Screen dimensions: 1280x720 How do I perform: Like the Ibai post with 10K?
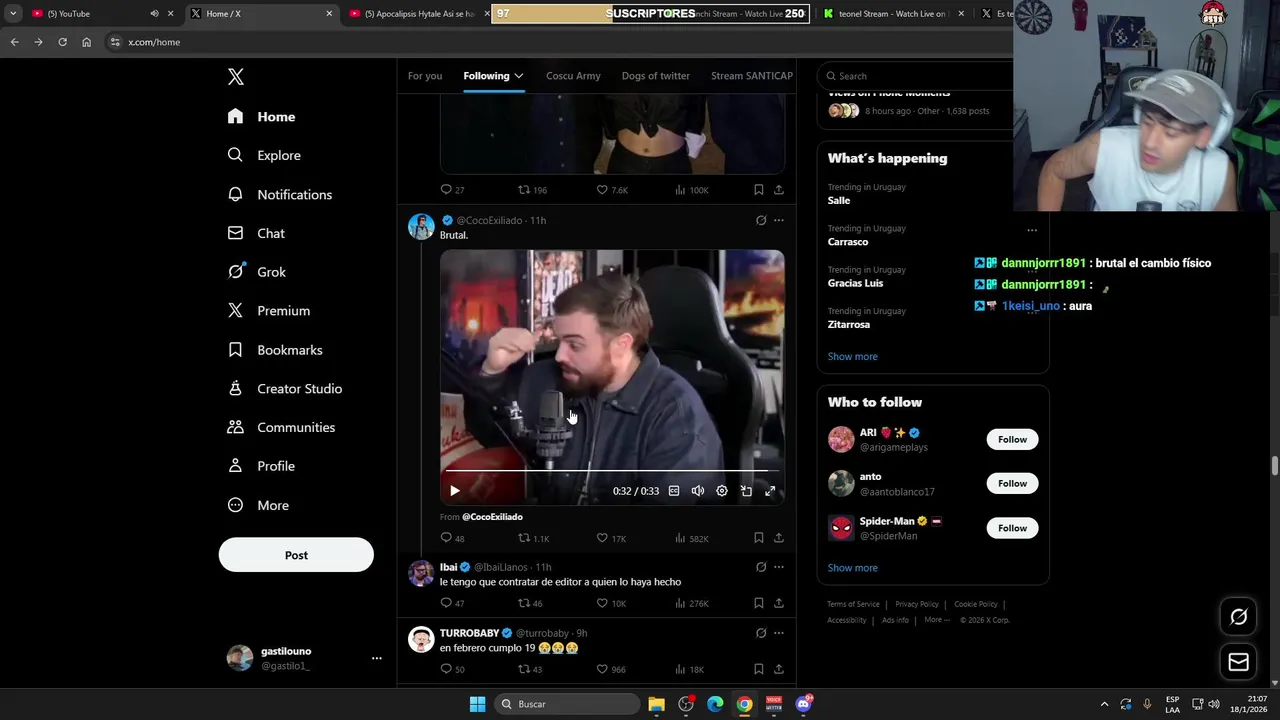610,603
